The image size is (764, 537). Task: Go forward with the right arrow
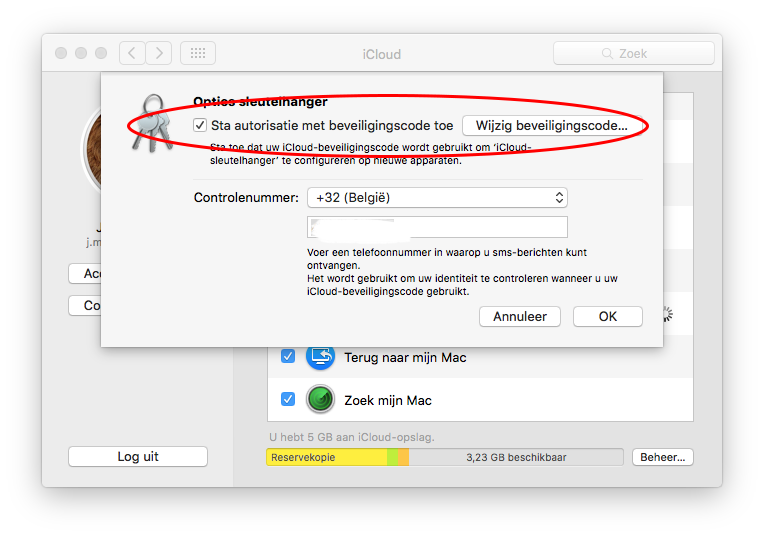[x=159, y=53]
